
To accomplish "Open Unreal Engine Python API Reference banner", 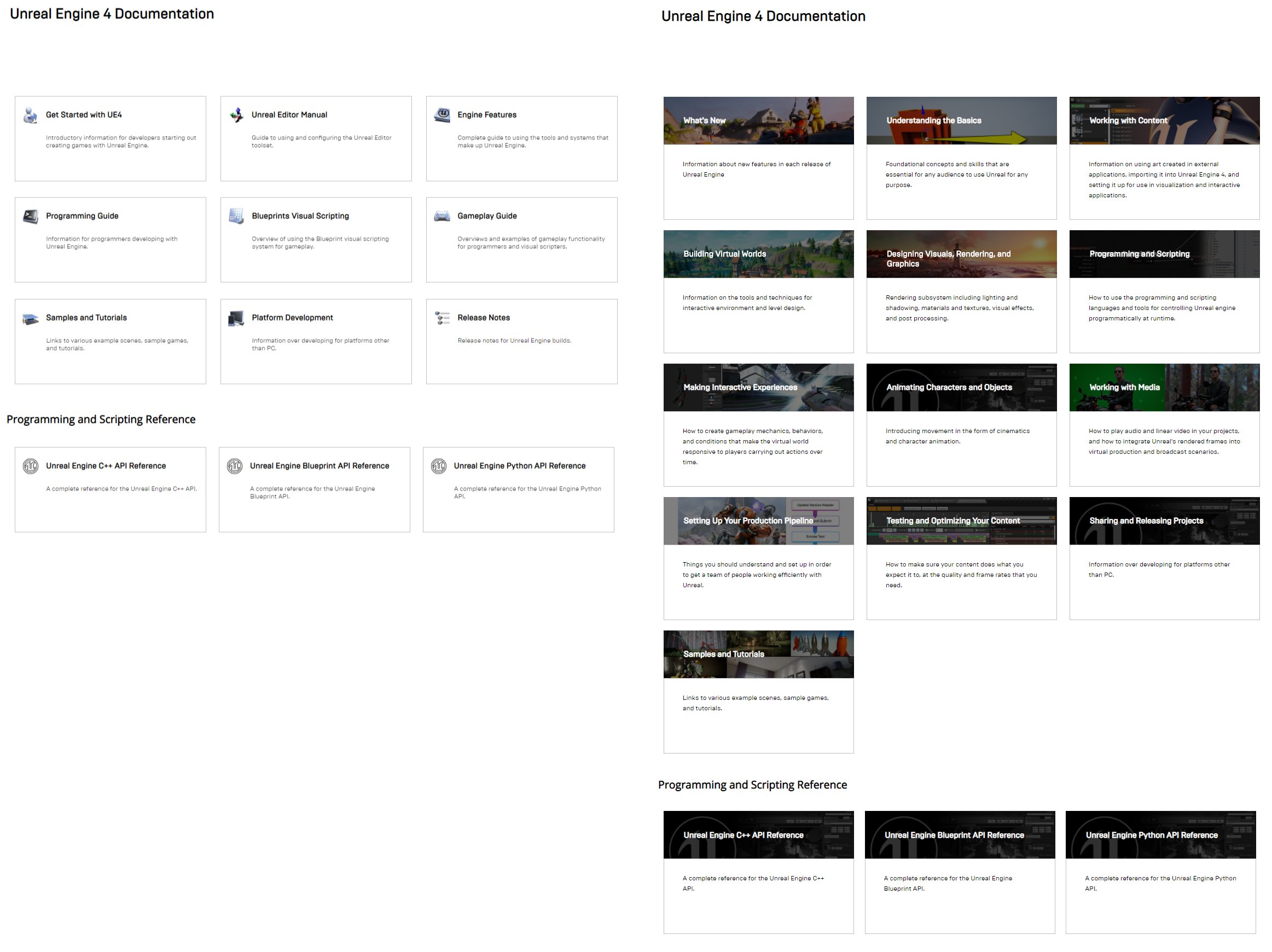I will (1160, 835).
